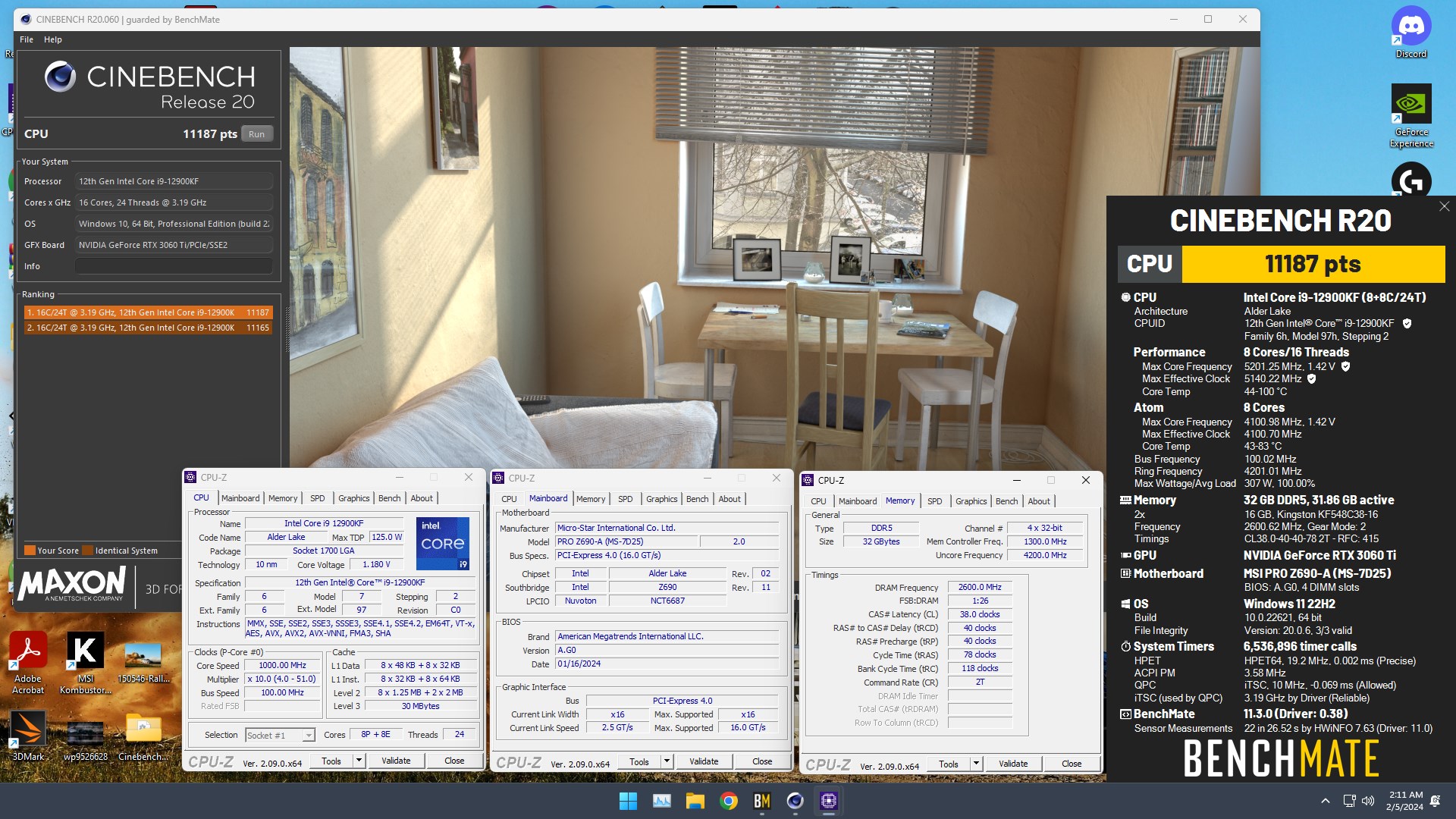Expand Tools dropdown arrow in Mainboard CPU-Z

[667, 762]
